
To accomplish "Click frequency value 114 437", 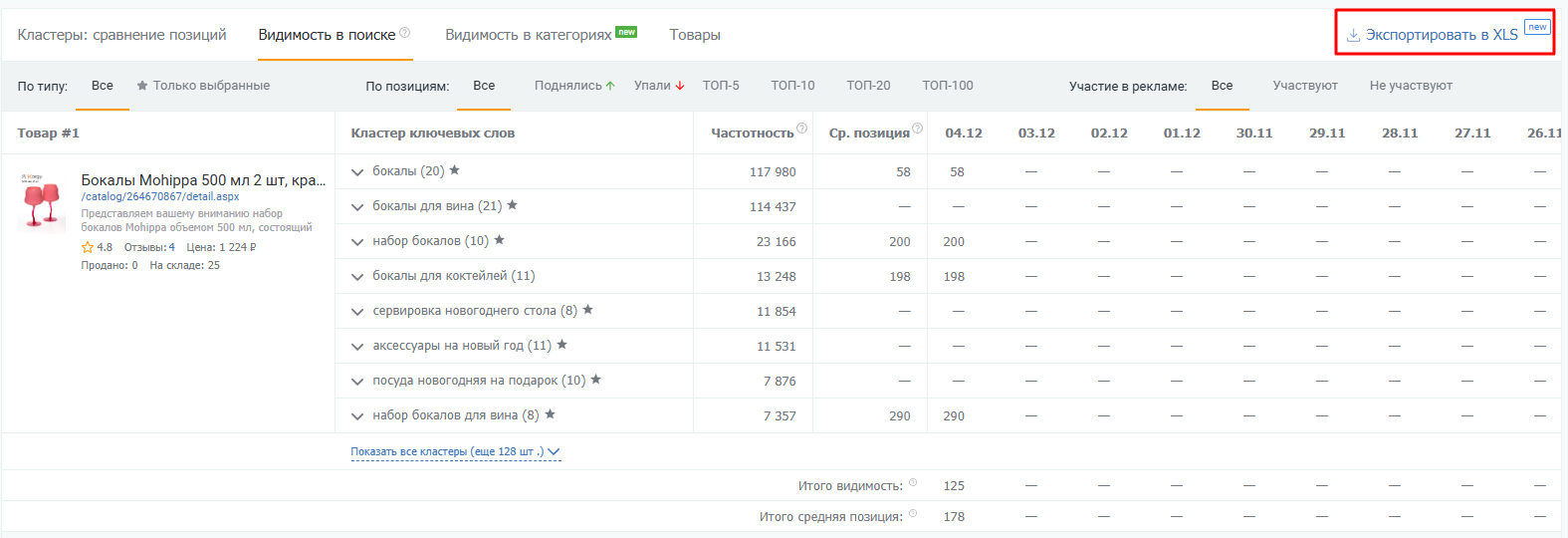I will [x=773, y=207].
